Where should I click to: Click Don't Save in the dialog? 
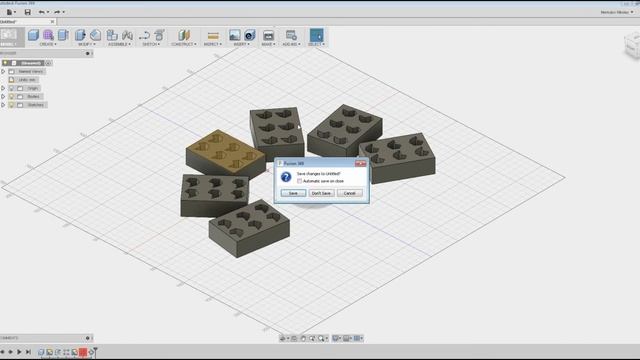(x=321, y=193)
